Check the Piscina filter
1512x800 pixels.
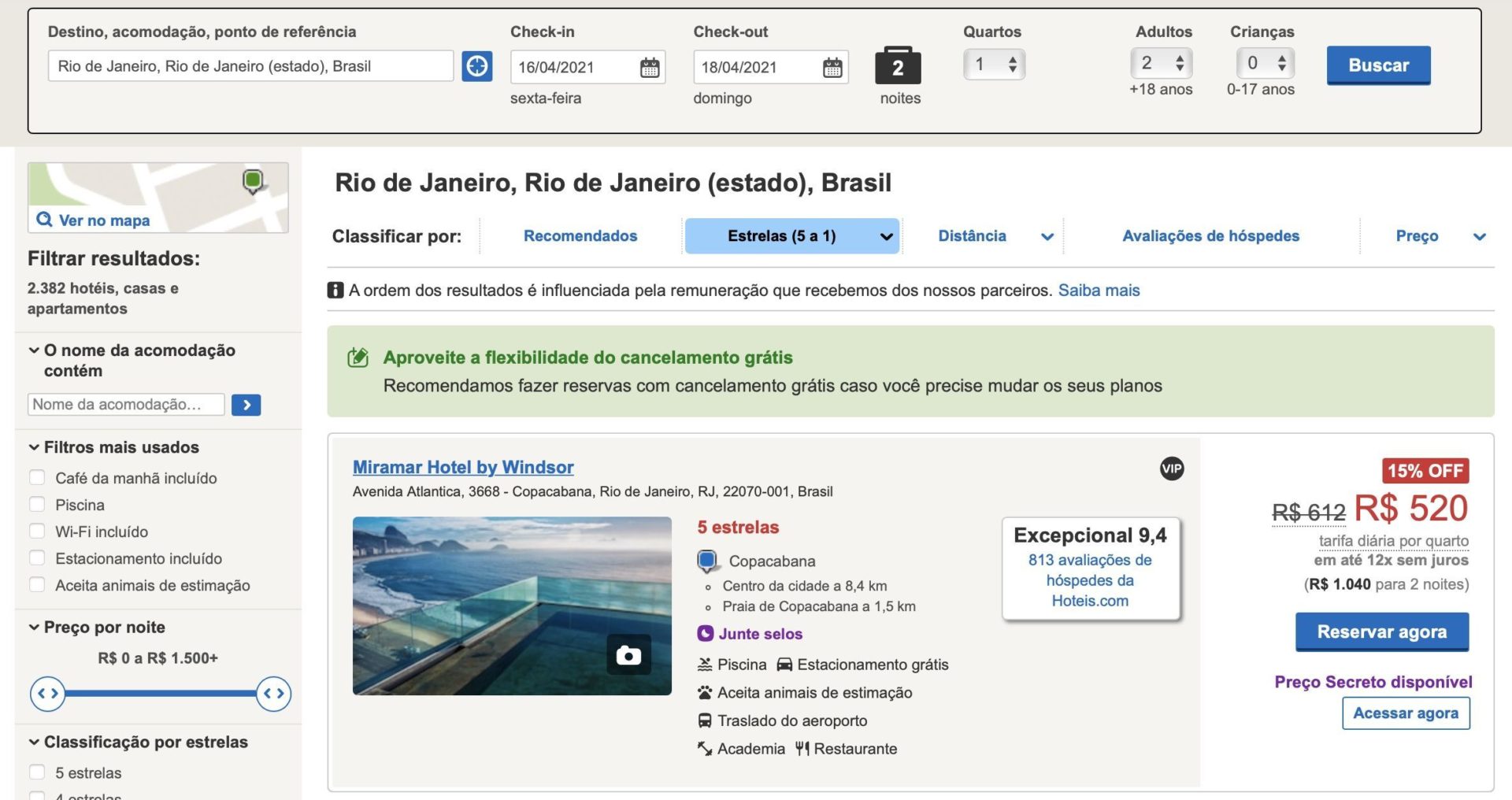coord(37,504)
